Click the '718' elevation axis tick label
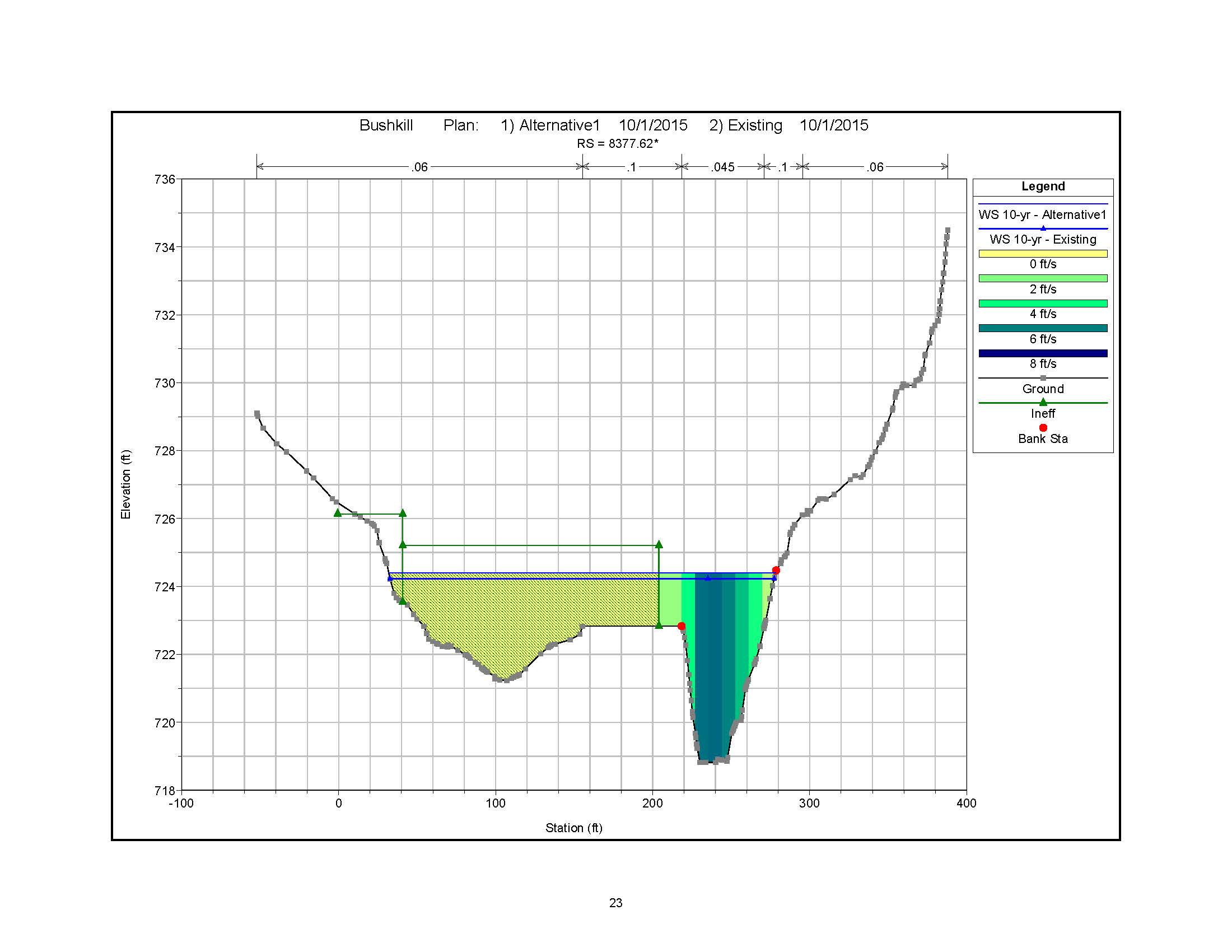Screen dimensions: 1232x952 [x=165, y=791]
